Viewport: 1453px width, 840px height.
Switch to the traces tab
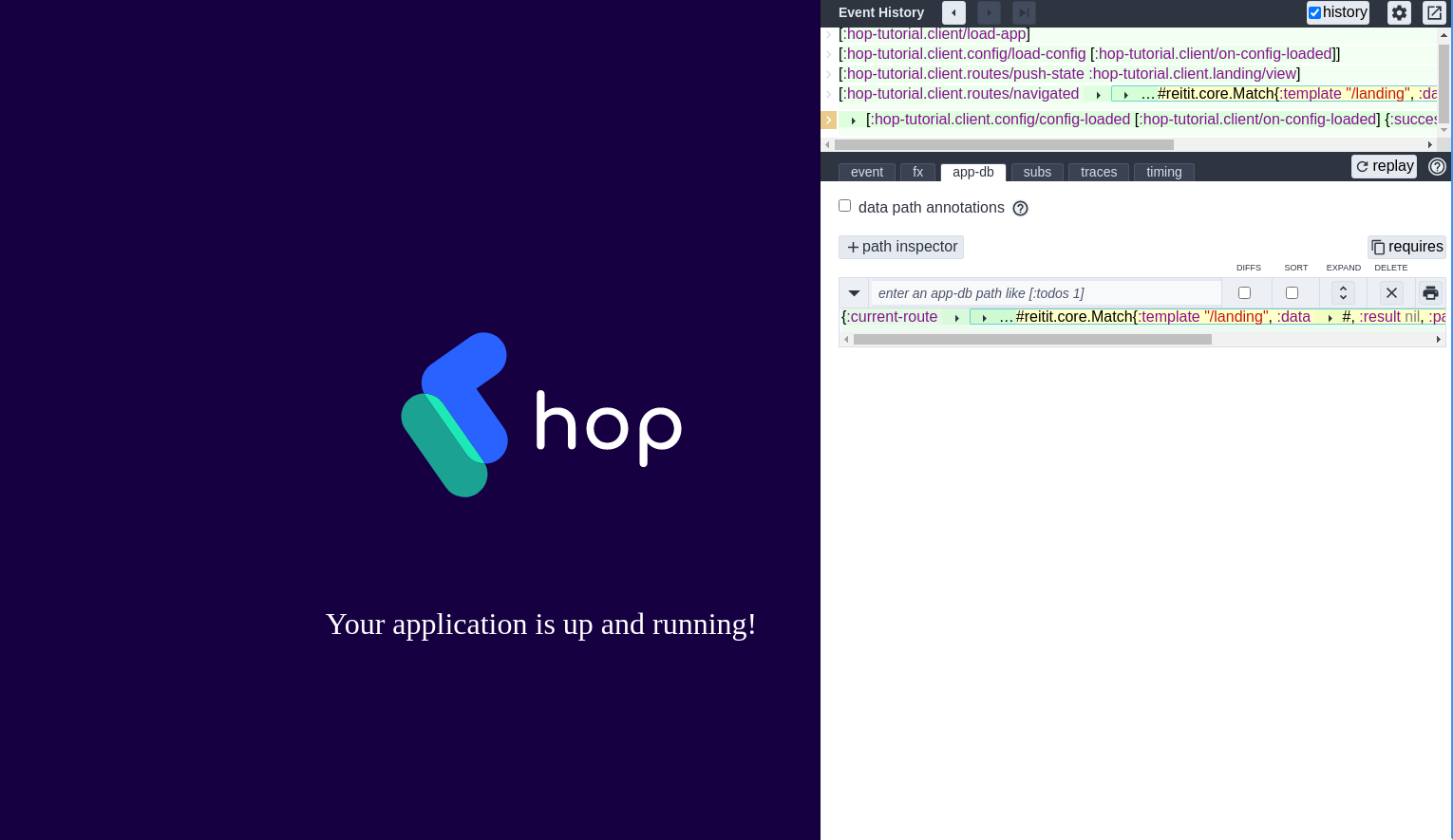click(x=1099, y=172)
